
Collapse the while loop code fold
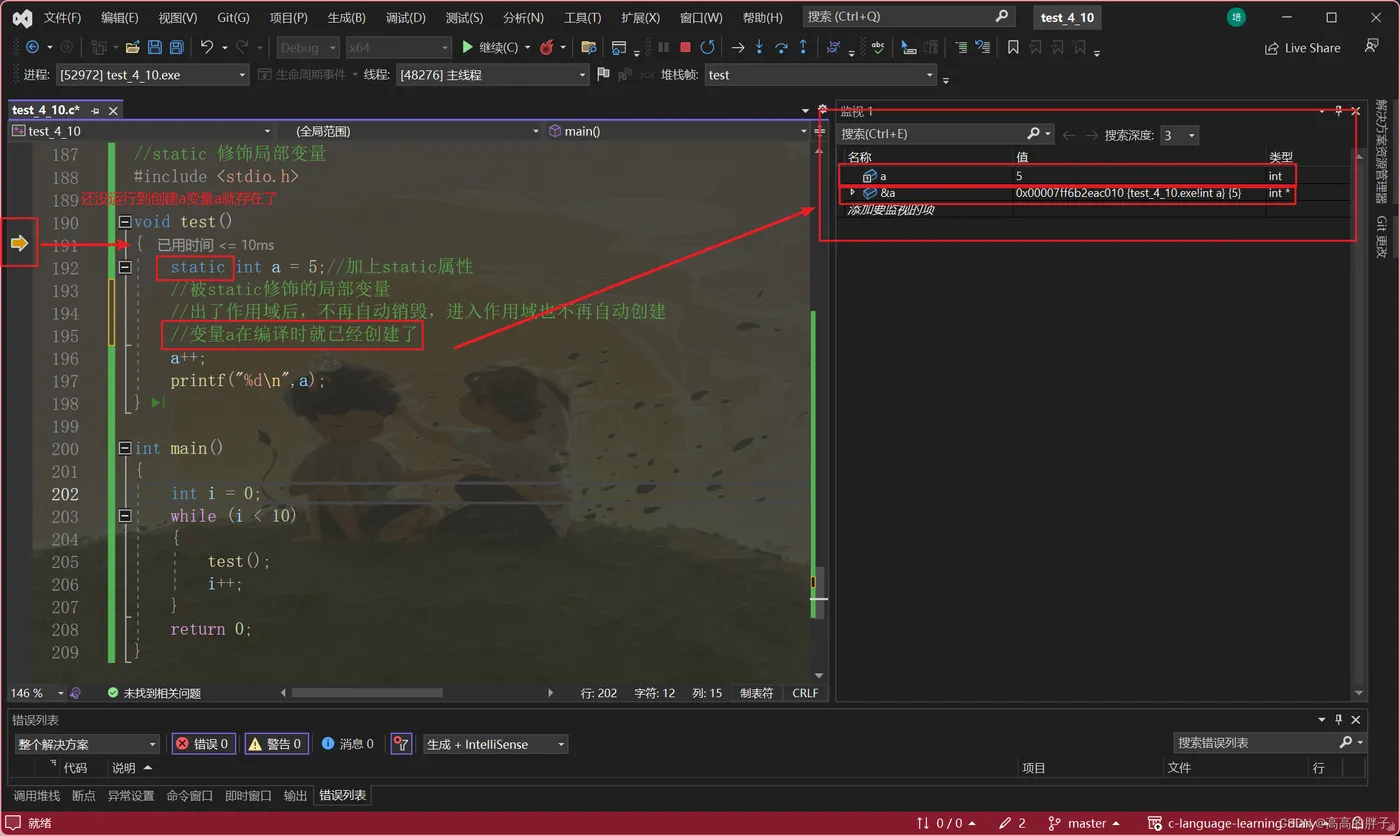click(x=124, y=516)
